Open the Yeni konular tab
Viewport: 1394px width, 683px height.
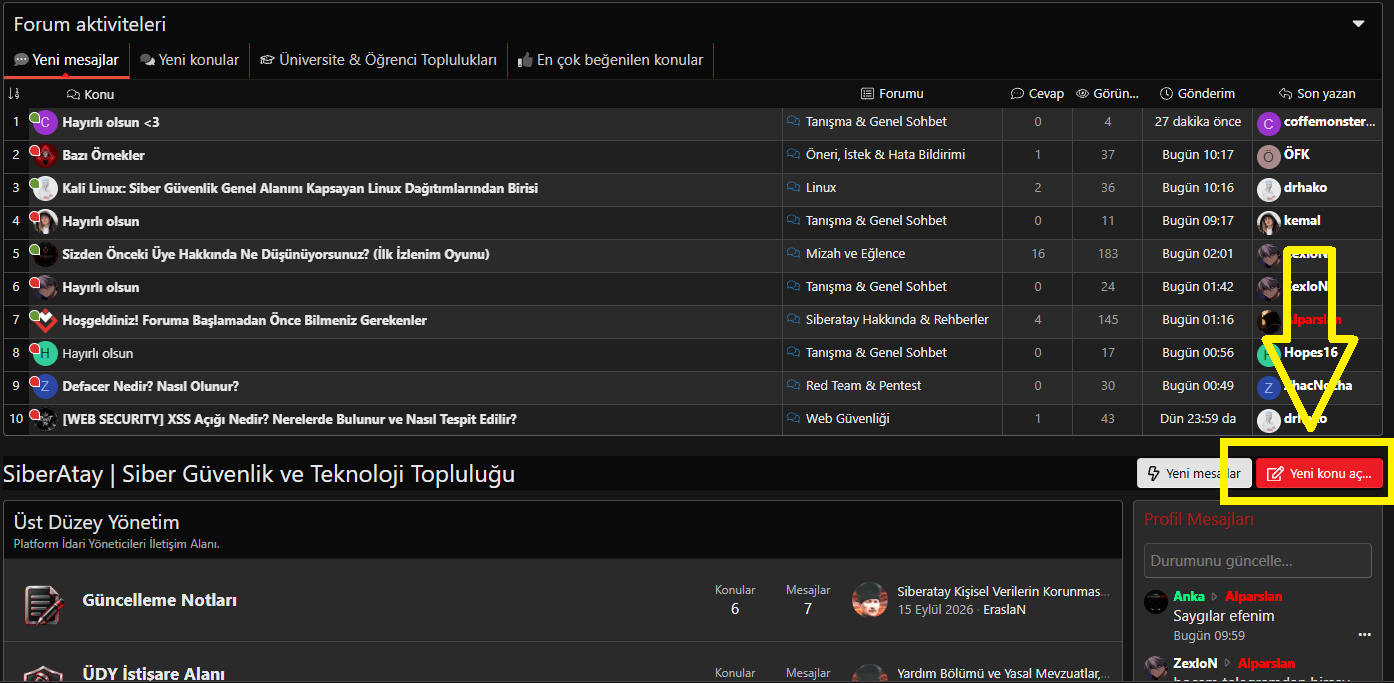[x=190, y=60]
